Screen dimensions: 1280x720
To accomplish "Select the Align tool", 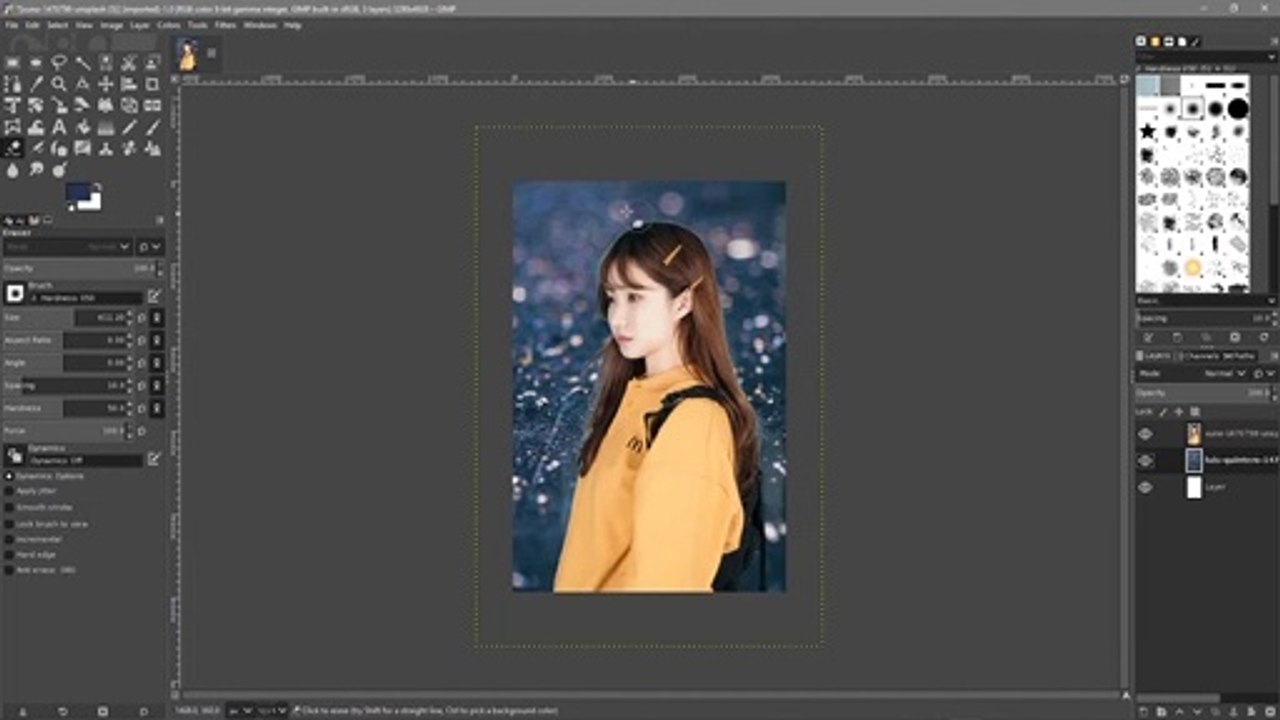I will click(129, 84).
